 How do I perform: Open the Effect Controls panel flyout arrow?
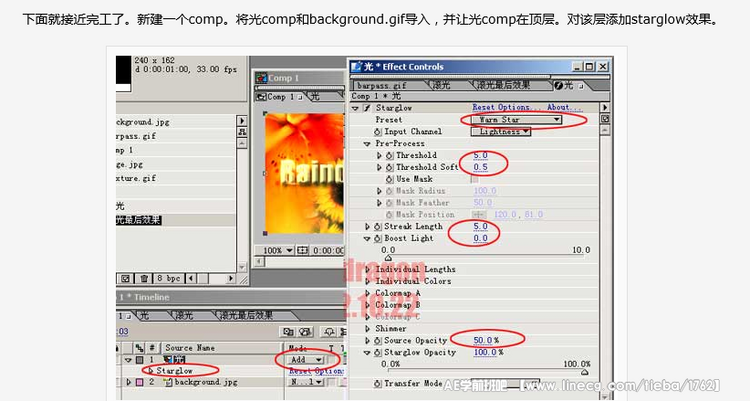pos(605,108)
